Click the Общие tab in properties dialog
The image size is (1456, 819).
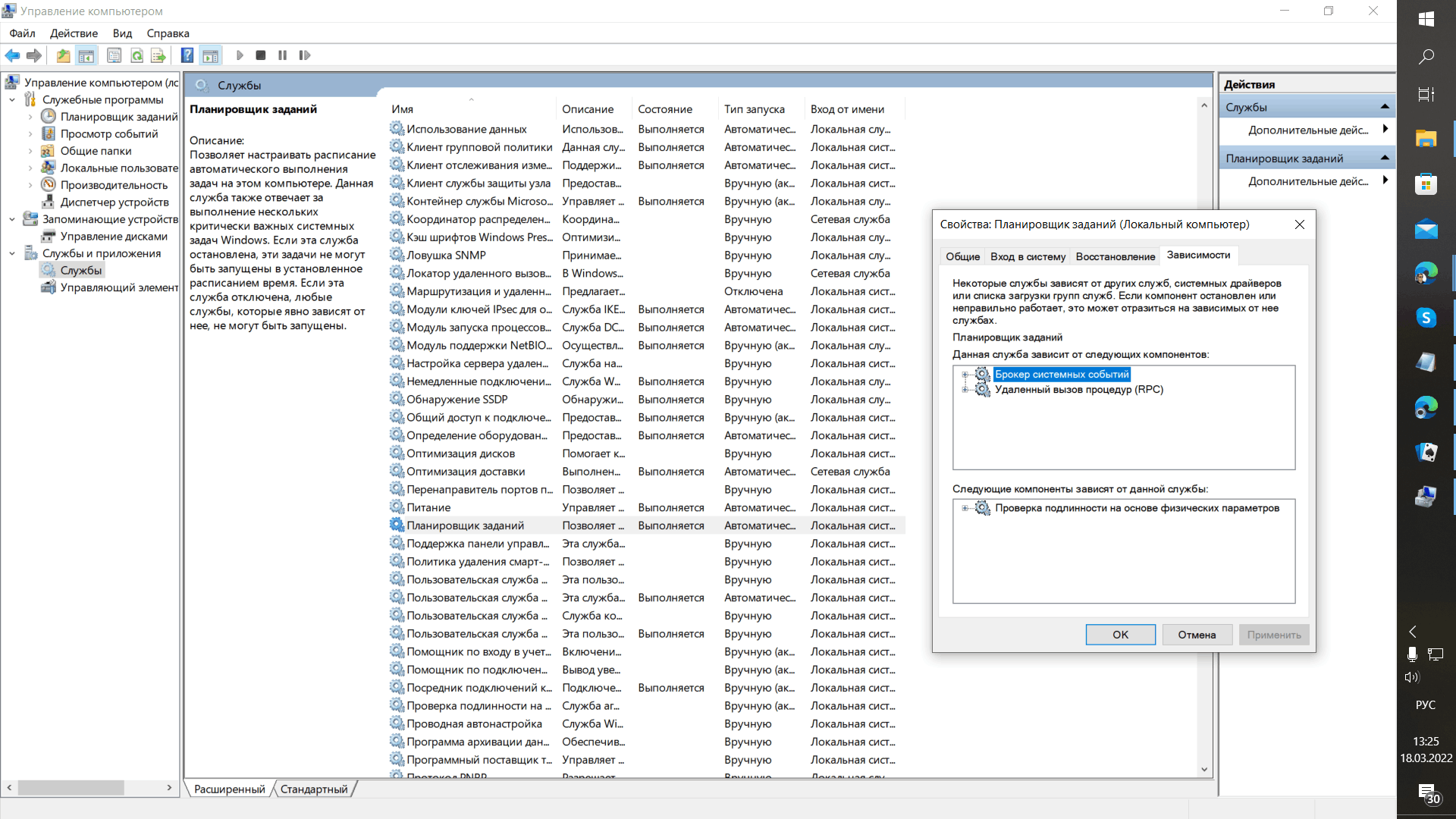coord(962,255)
